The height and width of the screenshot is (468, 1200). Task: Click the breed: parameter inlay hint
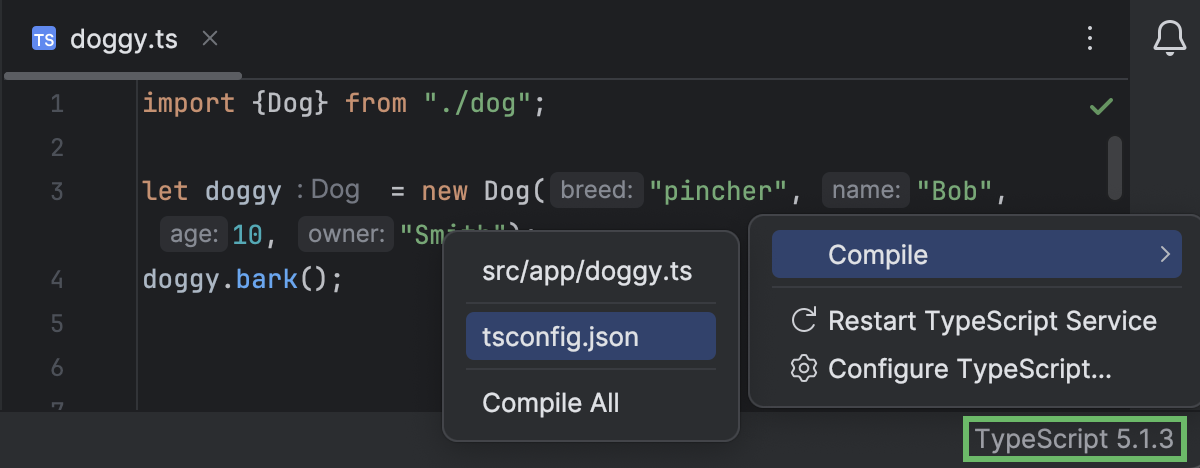596,190
